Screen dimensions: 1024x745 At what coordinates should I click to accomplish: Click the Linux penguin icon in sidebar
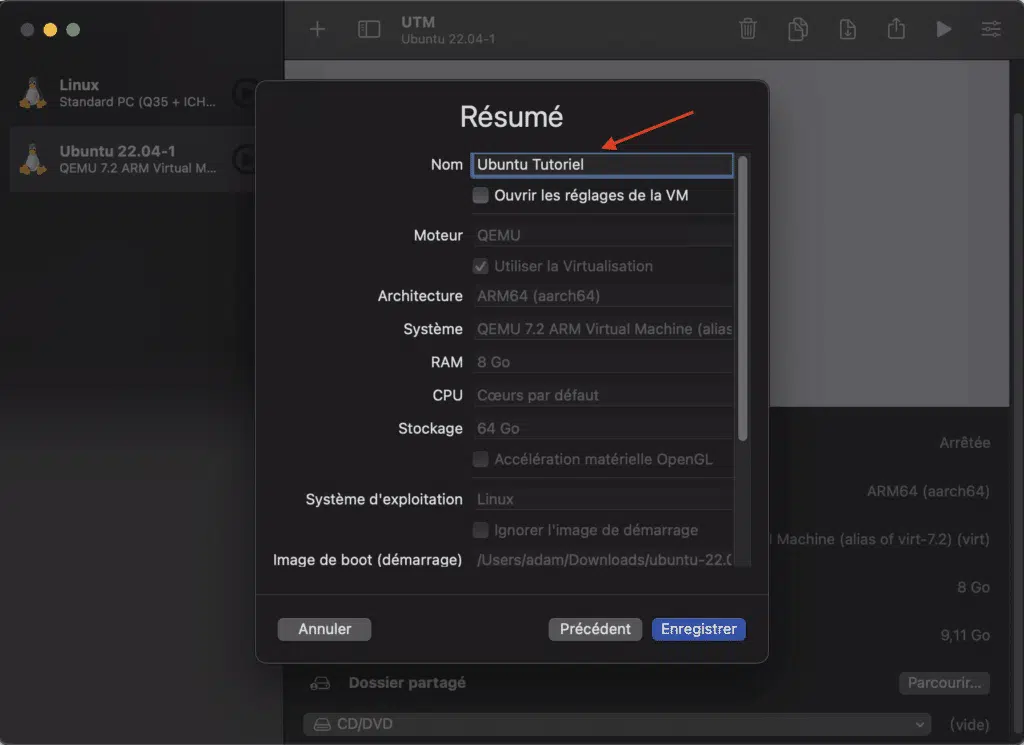(33, 93)
